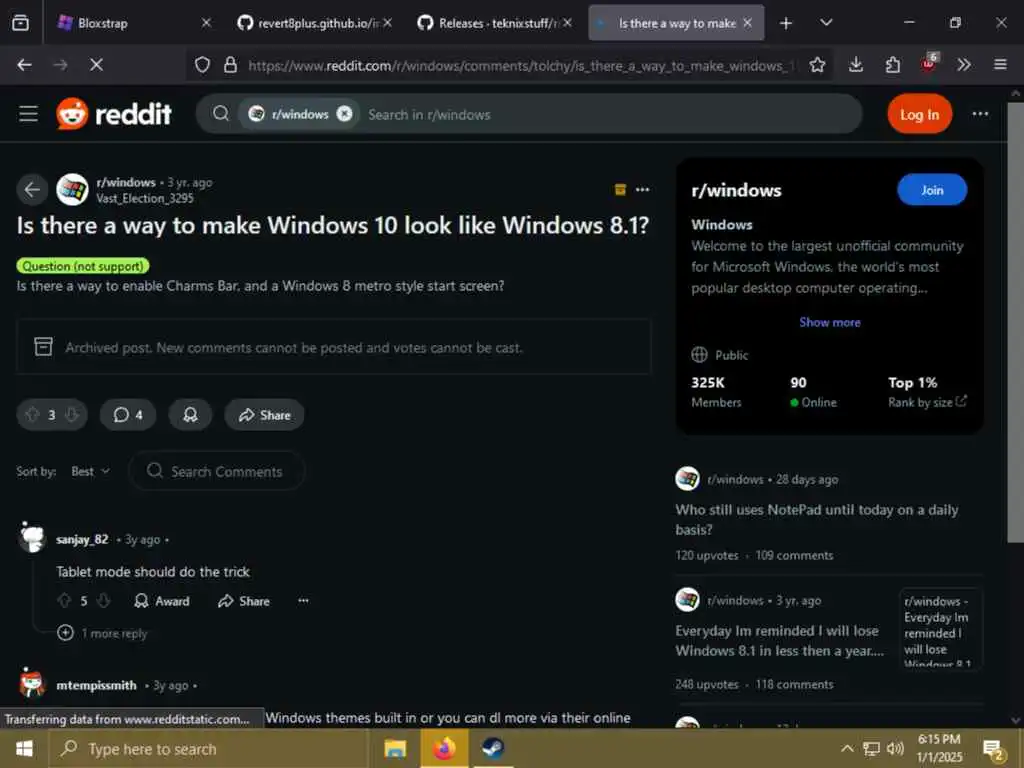The image size is (1024, 768).
Task: Join the r/windows community
Action: [932, 190]
